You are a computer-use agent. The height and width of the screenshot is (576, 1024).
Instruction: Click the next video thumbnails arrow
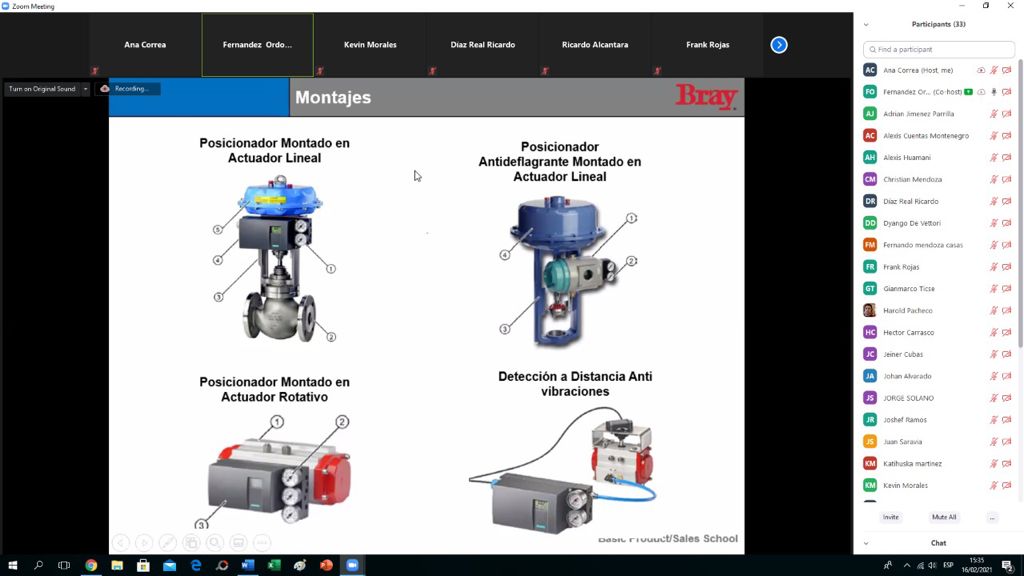pos(779,45)
